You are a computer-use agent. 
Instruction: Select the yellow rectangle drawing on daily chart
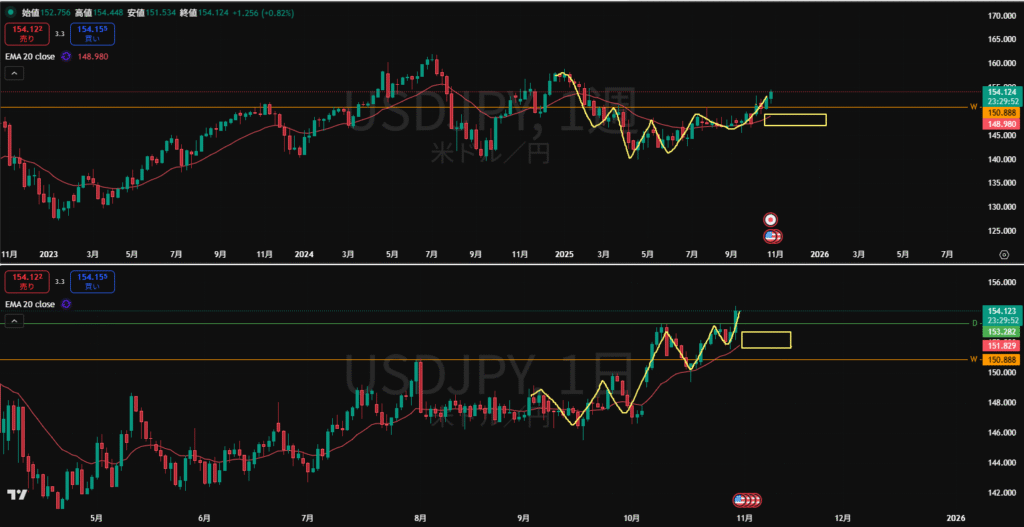pos(766,340)
